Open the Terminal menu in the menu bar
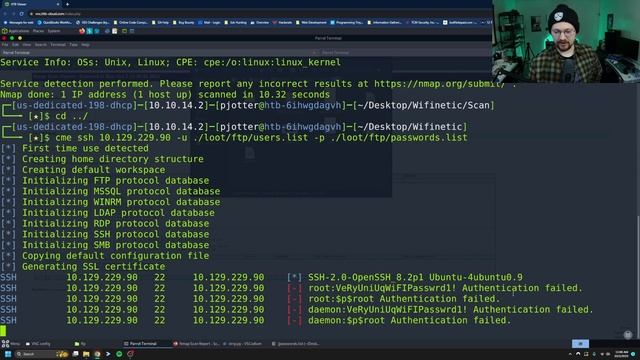The image size is (640, 360). click(x=58, y=44)
